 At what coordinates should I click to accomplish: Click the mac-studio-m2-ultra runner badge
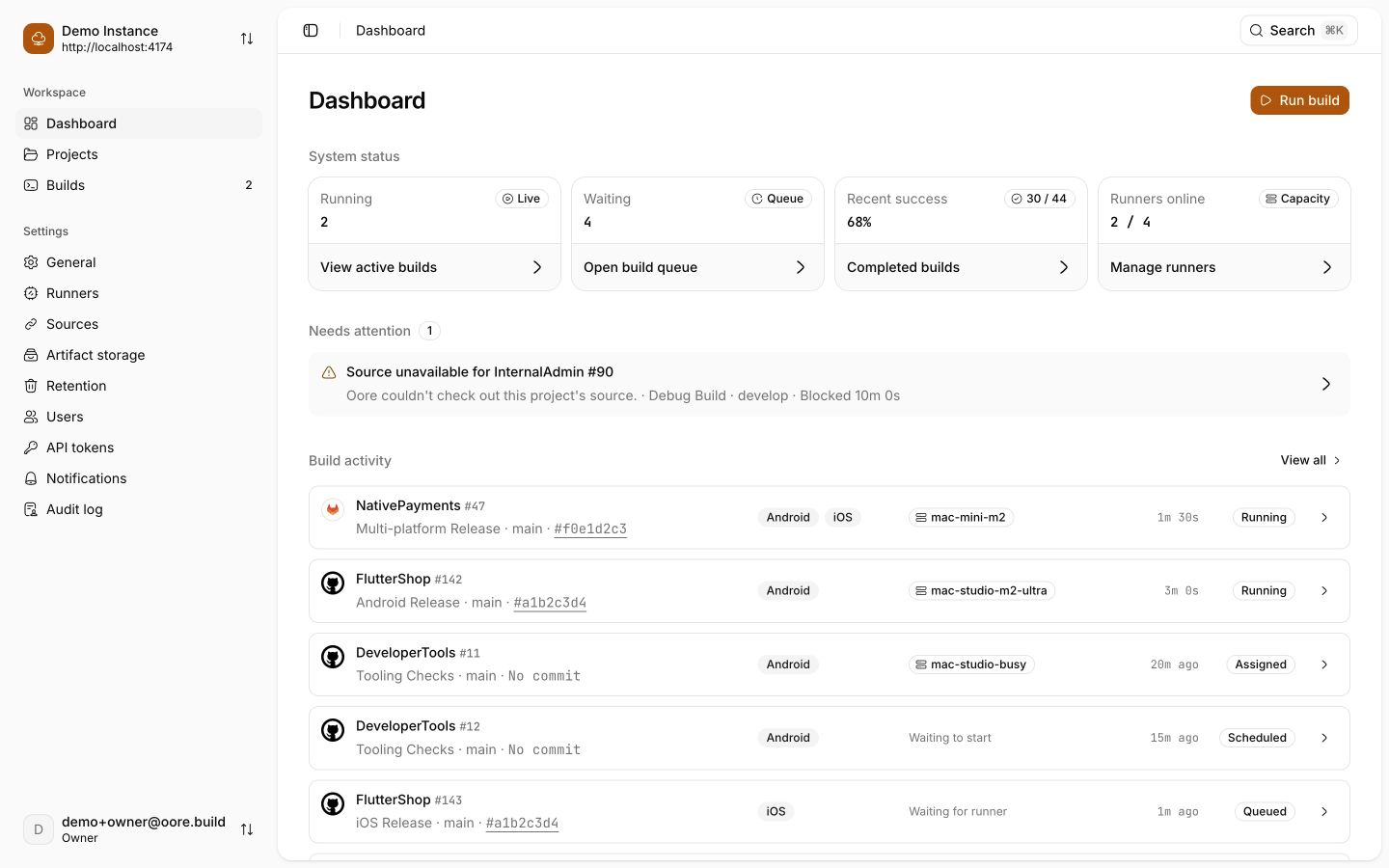coord(982,590)
